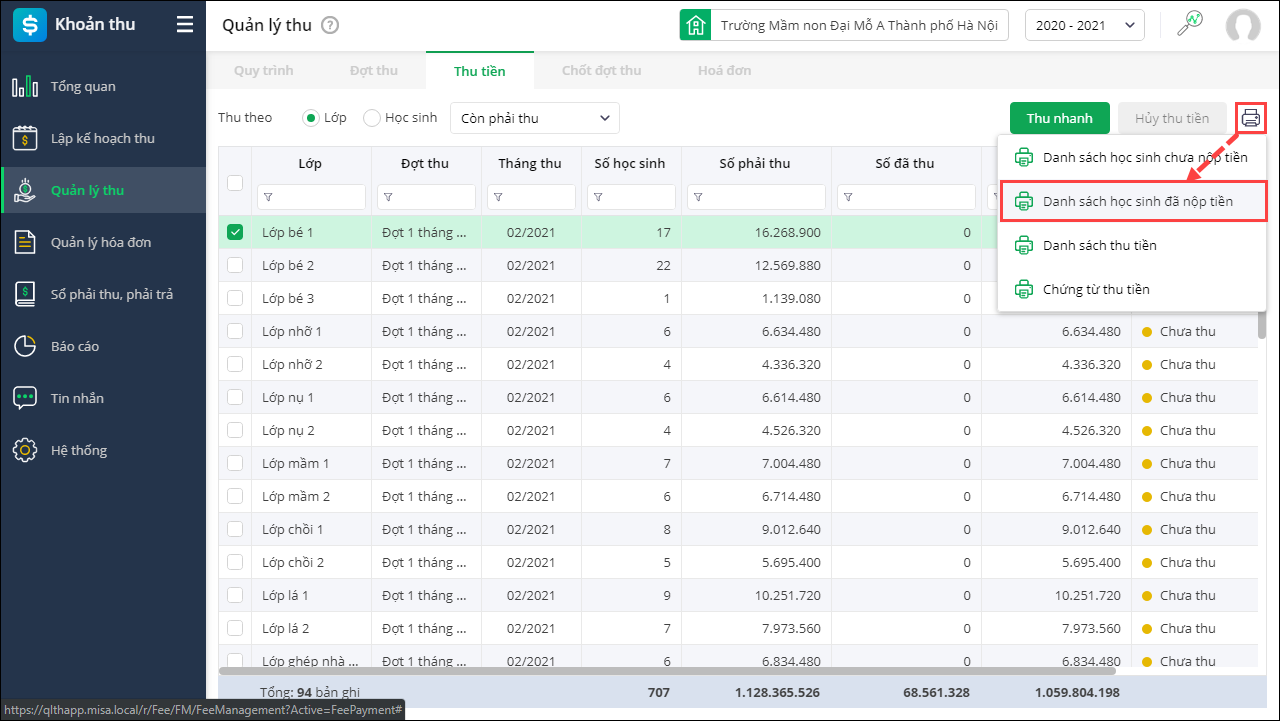This screenshot has width=1280, height=721.
Task: Open the 2020 - 2021 school year dropdown
Action: pyautogui.click(x=1085, y=26)
